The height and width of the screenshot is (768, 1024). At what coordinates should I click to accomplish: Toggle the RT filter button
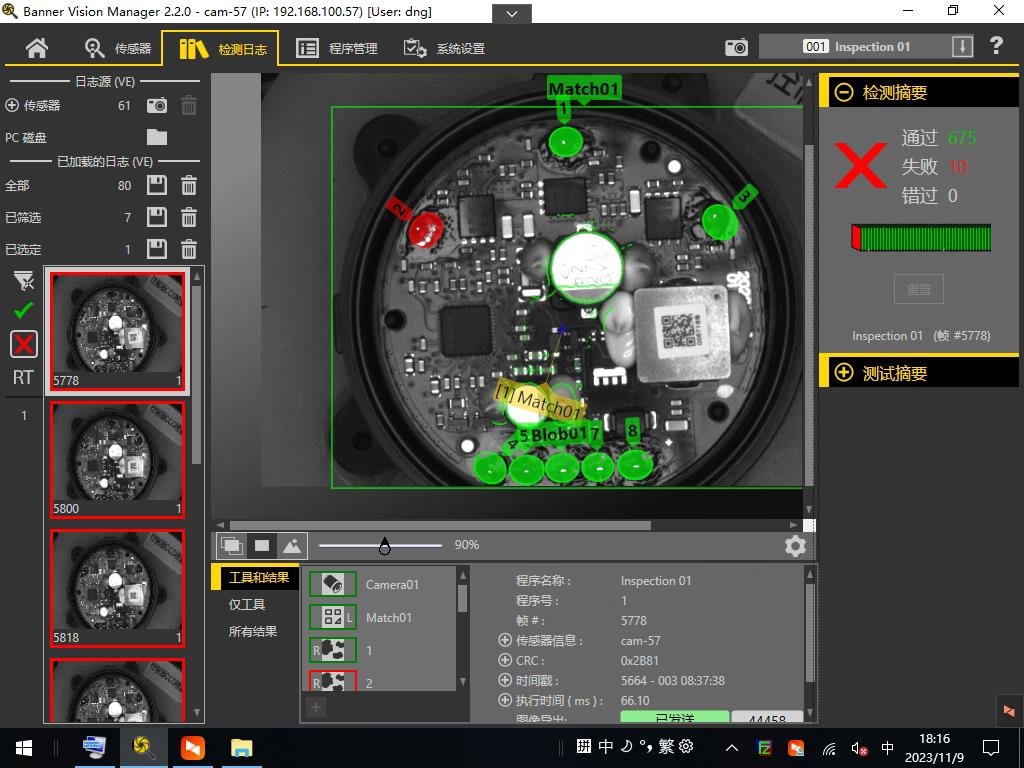(x=23, y=377)
